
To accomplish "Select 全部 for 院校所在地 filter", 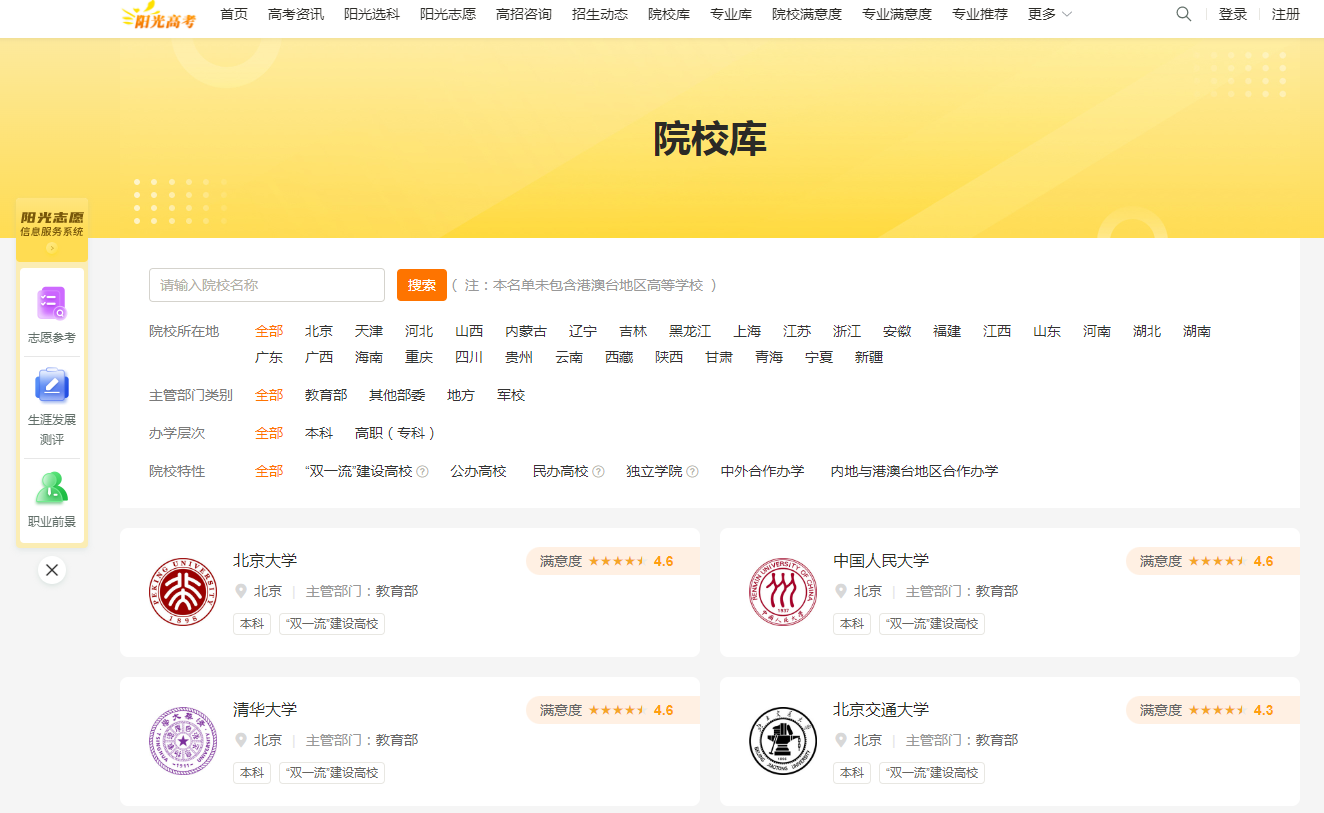I will [269, 331].
